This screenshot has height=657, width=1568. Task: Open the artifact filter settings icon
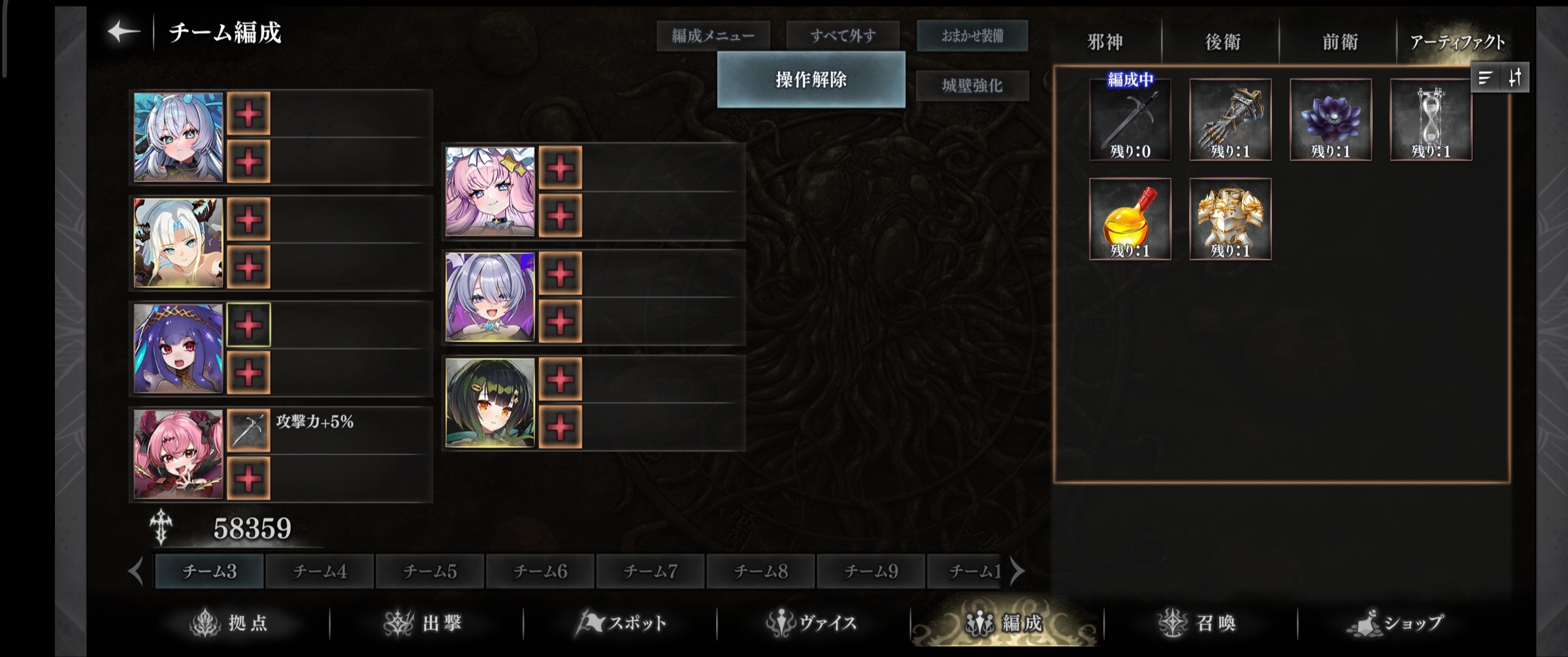click(1515, 78)
